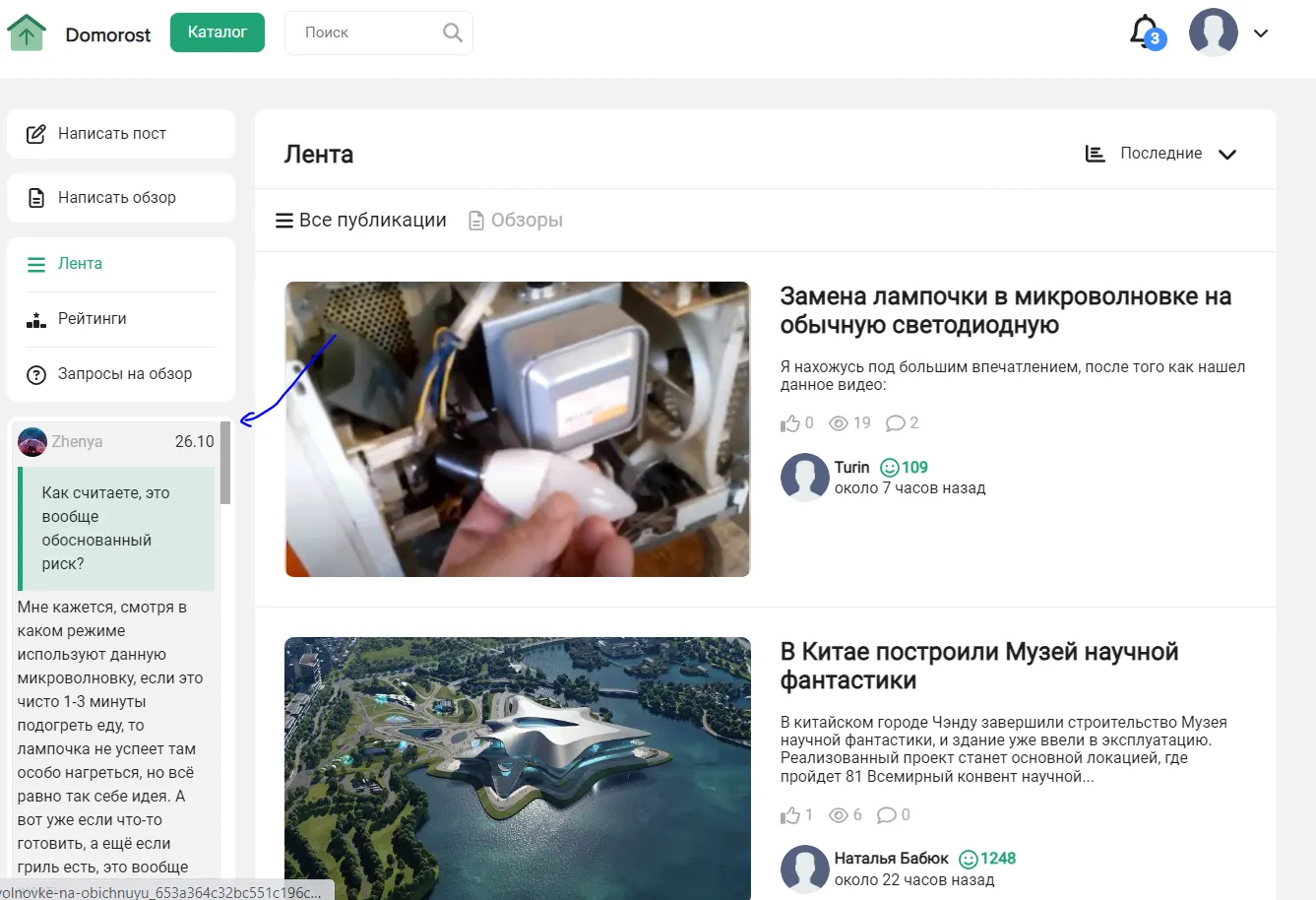
Task: Click like icon on museum post
Action: pos(790,815)
